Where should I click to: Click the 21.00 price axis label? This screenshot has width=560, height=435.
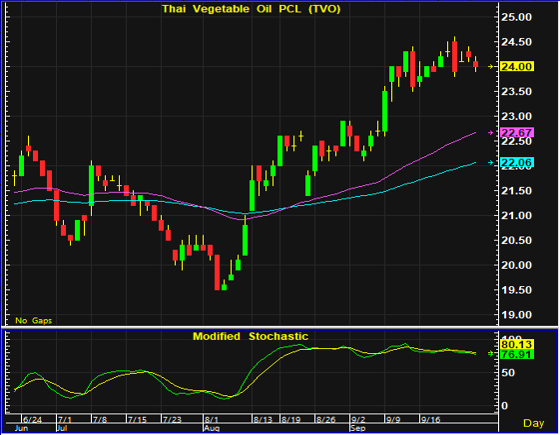(516, 216)
